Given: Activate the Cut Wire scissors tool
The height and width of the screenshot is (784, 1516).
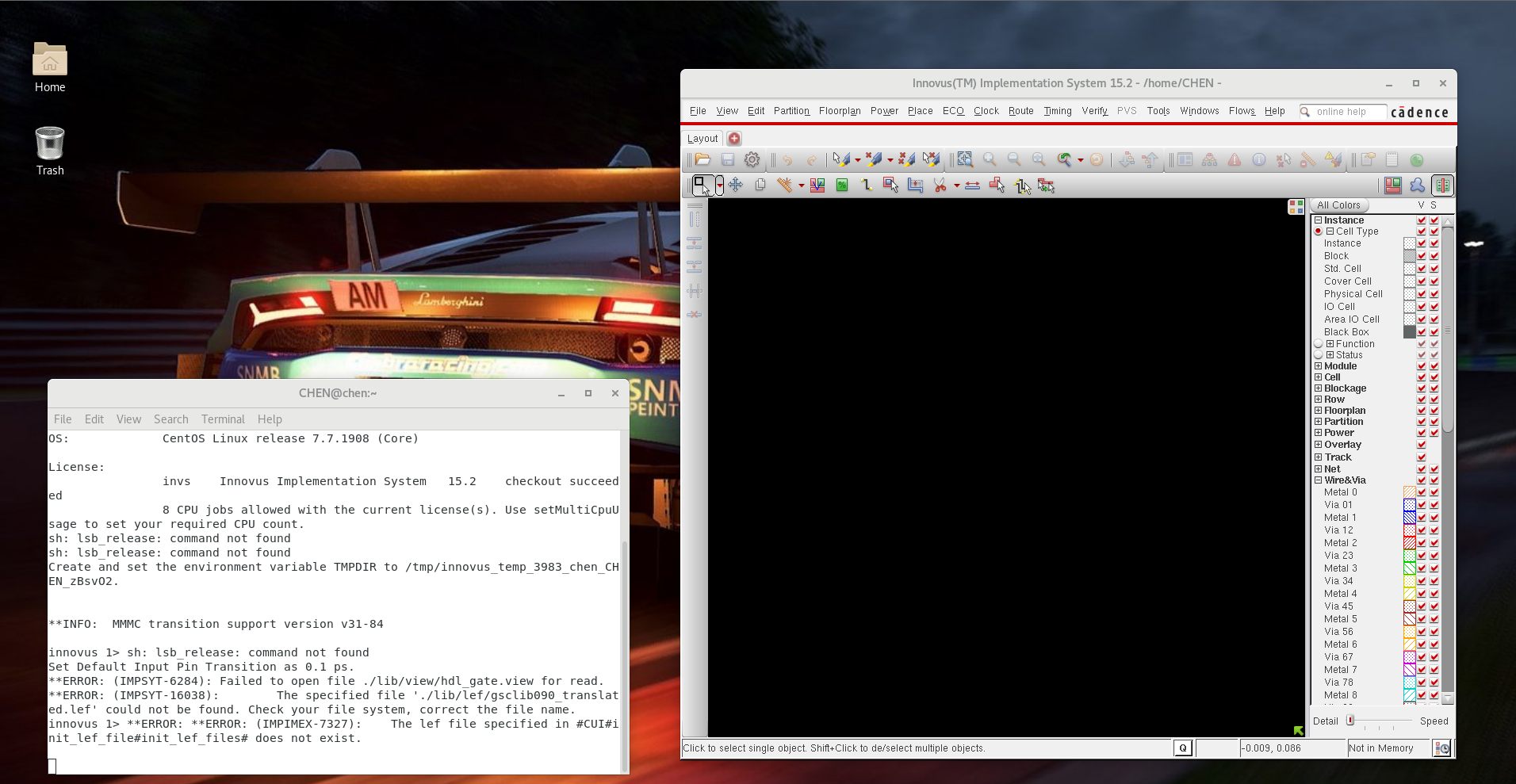Looking at the screenshot, I should coord(939,185).
